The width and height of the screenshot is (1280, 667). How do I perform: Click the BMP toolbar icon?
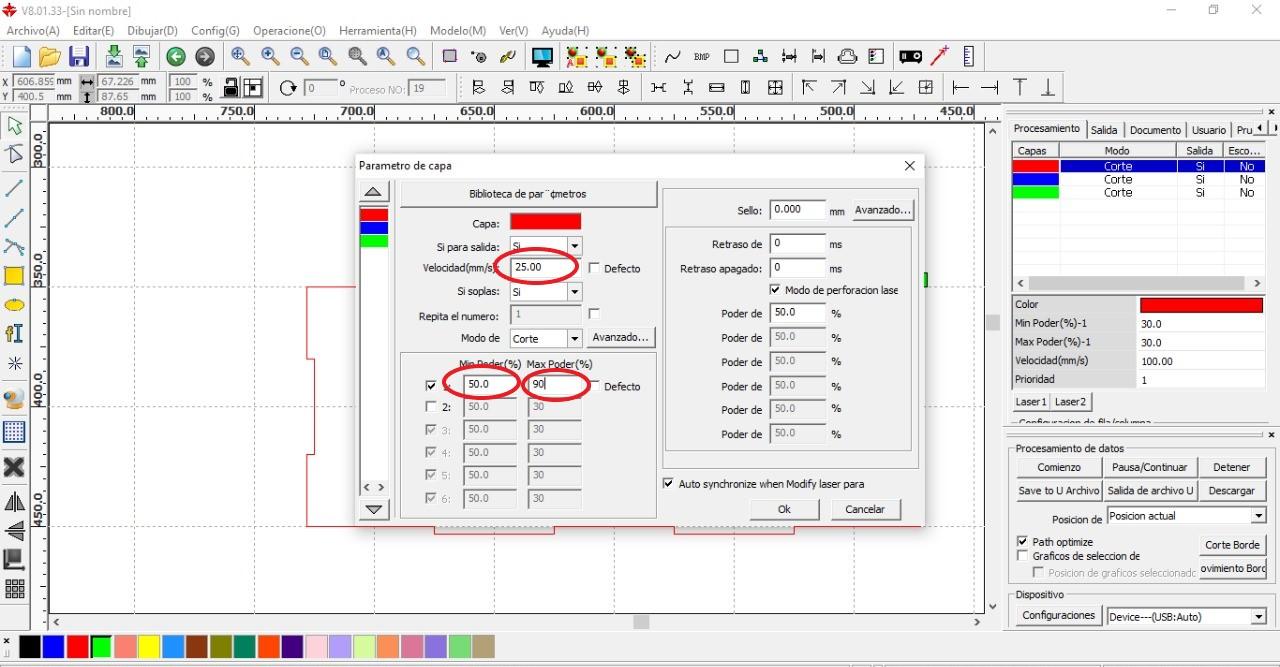tap(701, 57)
